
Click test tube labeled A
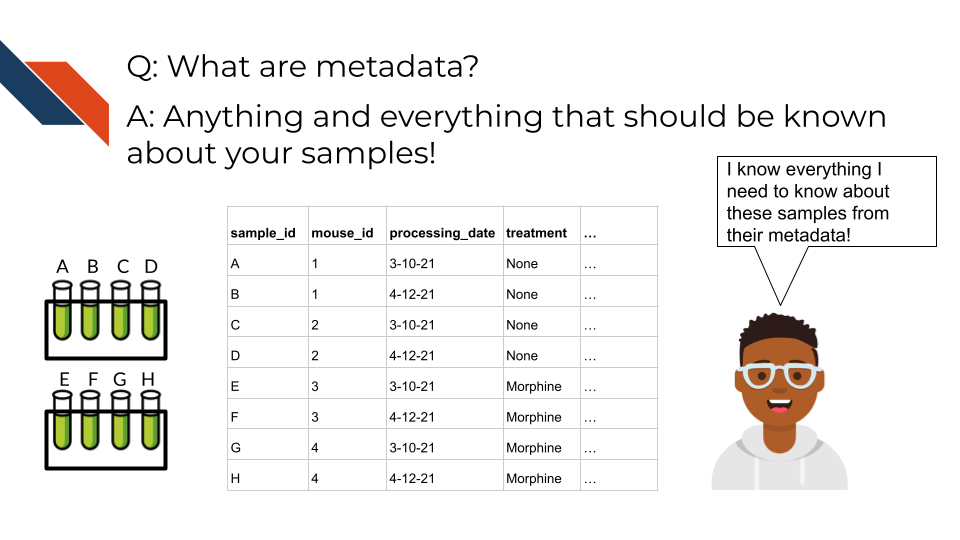pos(61,310)
